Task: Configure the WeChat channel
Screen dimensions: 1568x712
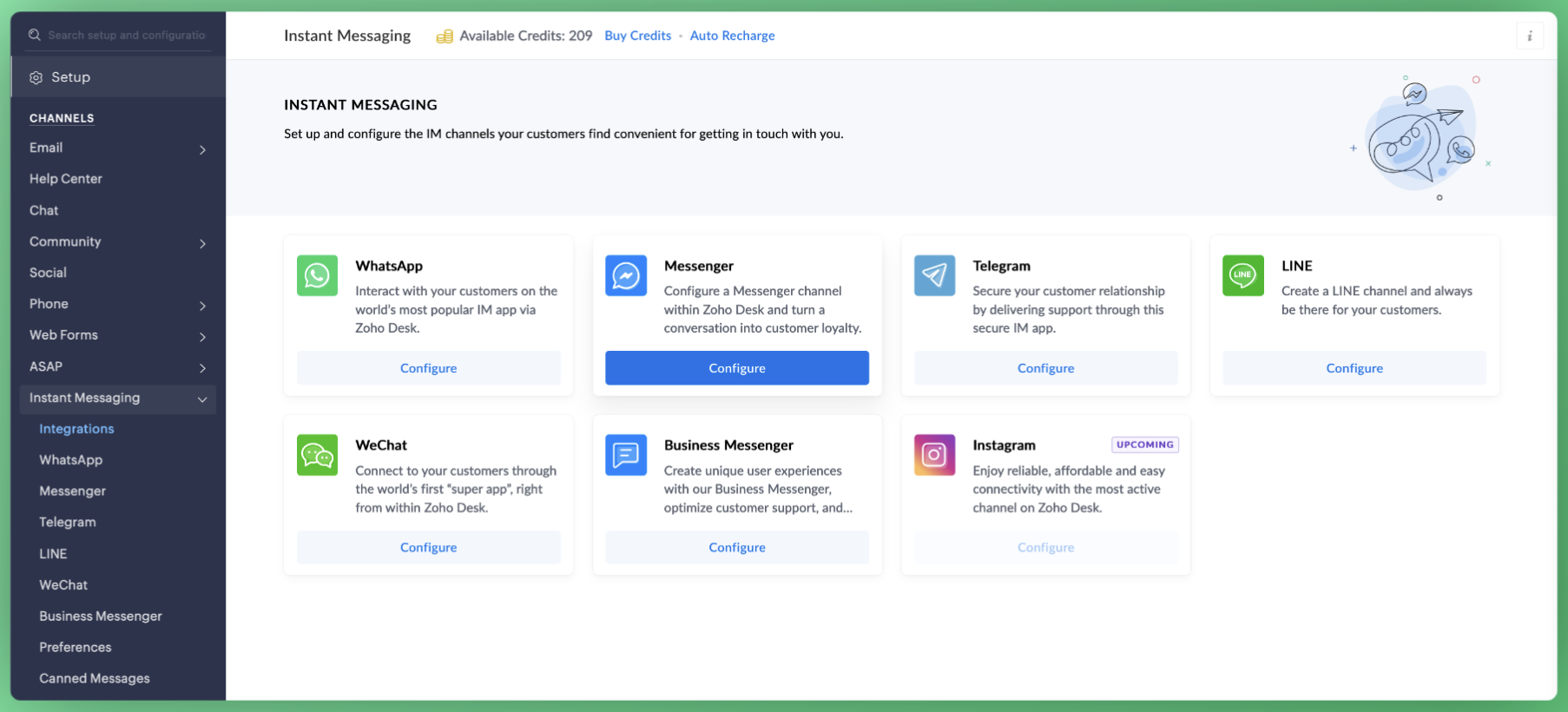Action: point(429,548)
